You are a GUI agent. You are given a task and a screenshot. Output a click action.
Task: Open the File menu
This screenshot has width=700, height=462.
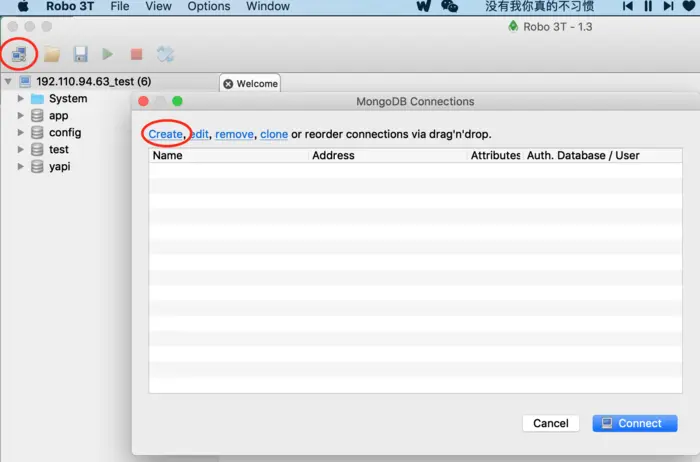(120, 6)
